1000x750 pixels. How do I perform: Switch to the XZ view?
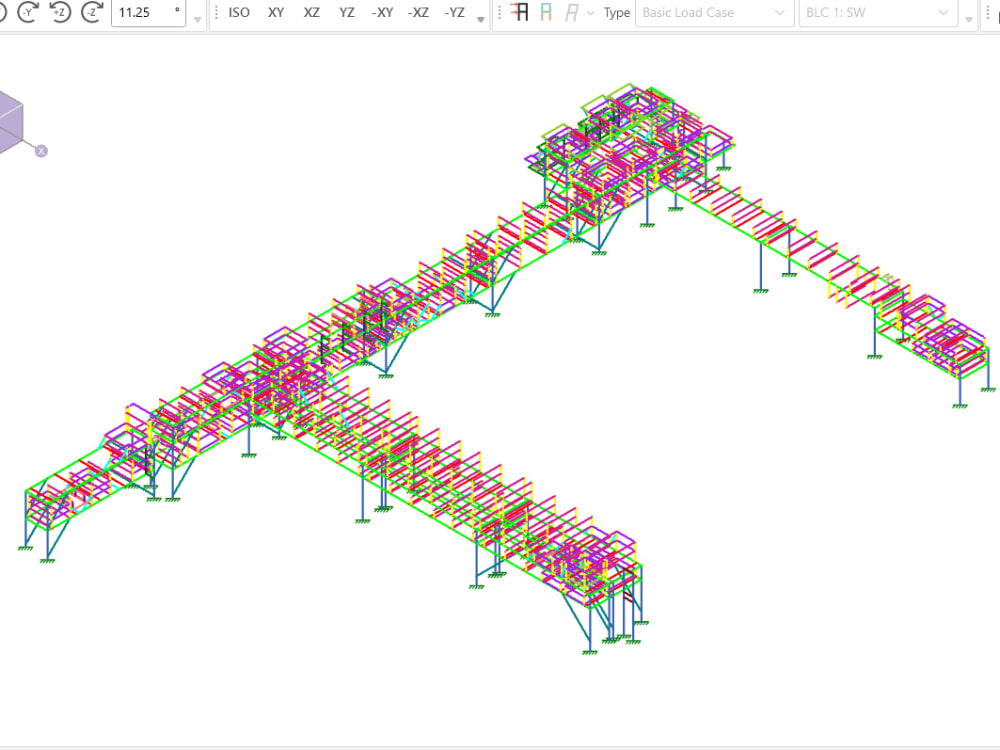(x=311, y=13)
